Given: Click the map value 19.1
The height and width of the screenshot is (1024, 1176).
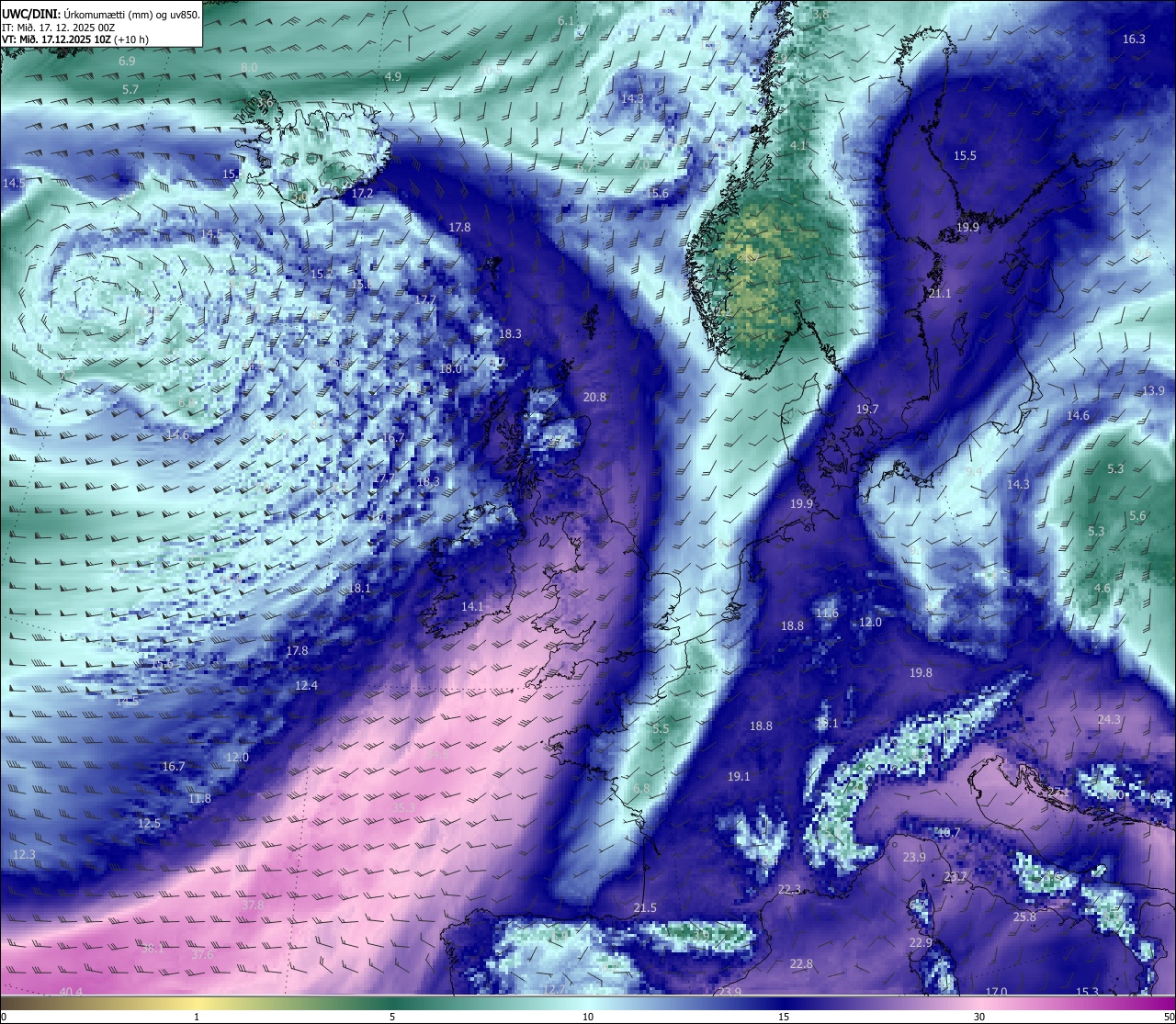Looking at the screenshot, I should (739, 777).
